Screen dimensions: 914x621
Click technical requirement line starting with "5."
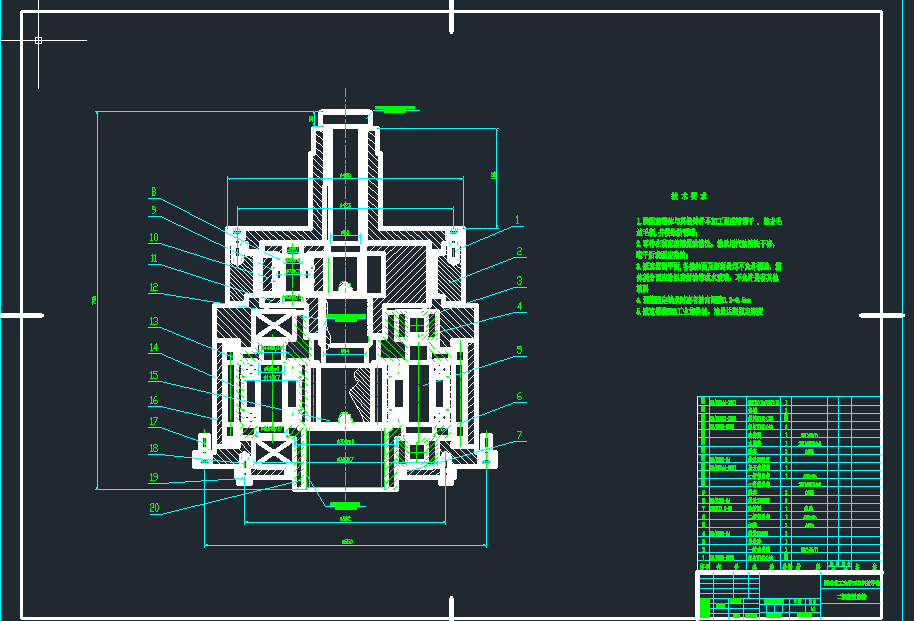point(699,312)
